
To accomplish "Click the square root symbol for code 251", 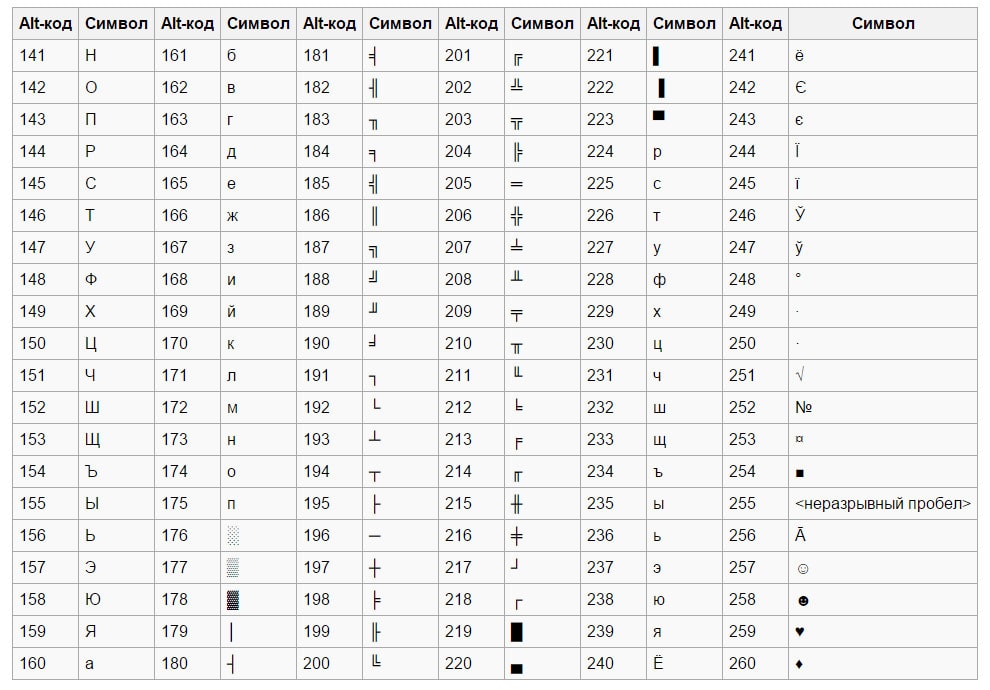I will point(800,375).
